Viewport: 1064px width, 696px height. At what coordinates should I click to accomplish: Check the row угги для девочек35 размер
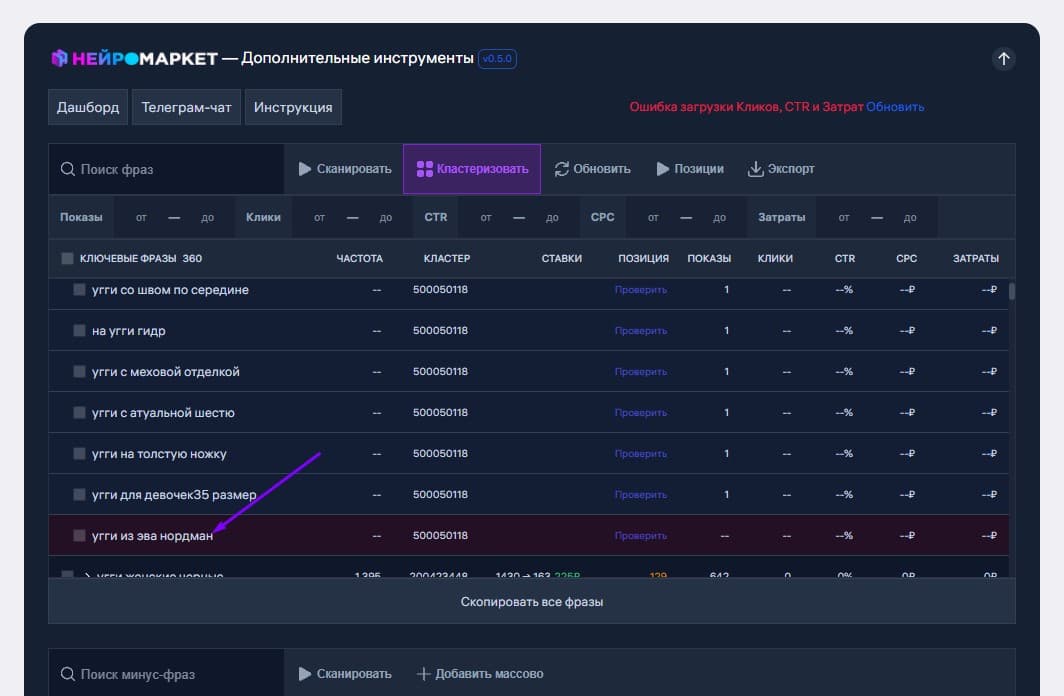79,495
